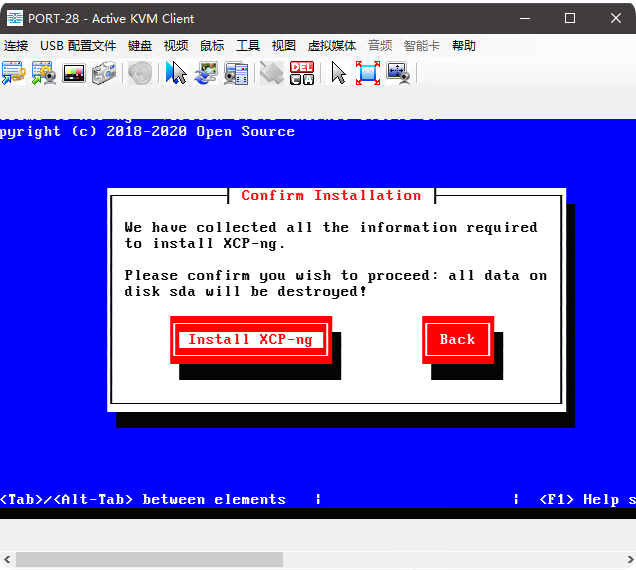Click the horizontal scrollbar thumb

(149, 559)
